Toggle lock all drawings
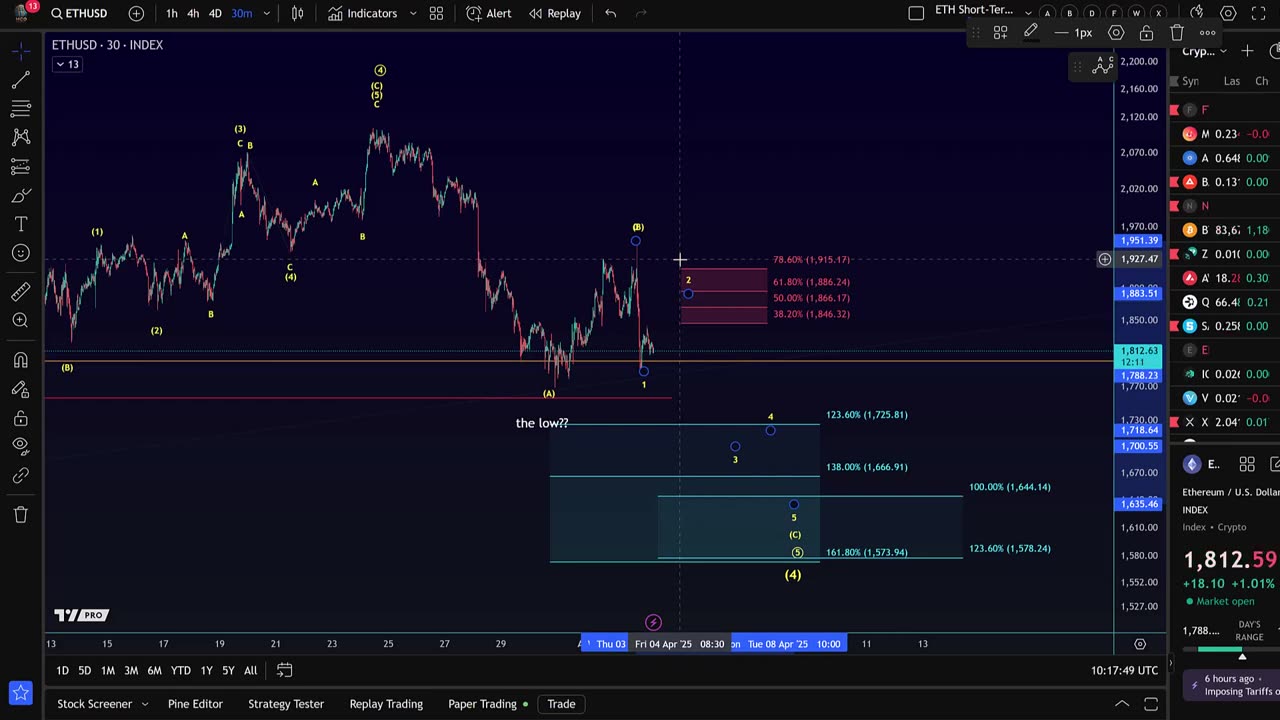 (x=20, y=418)
